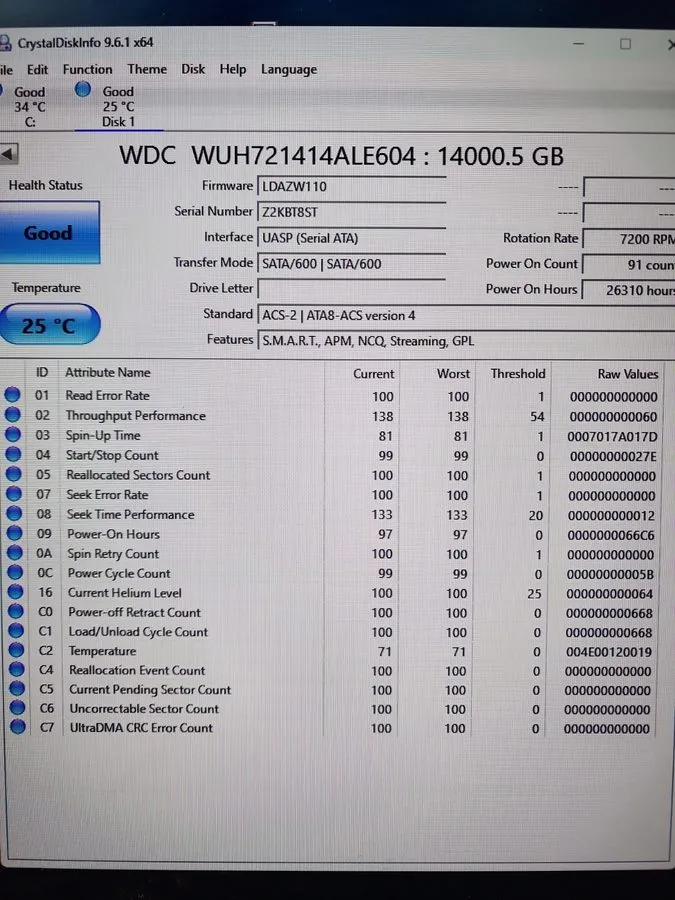Click the Rotation Rate value 7200 RPM
Viewport: 675px width, 900px height.
629,239
